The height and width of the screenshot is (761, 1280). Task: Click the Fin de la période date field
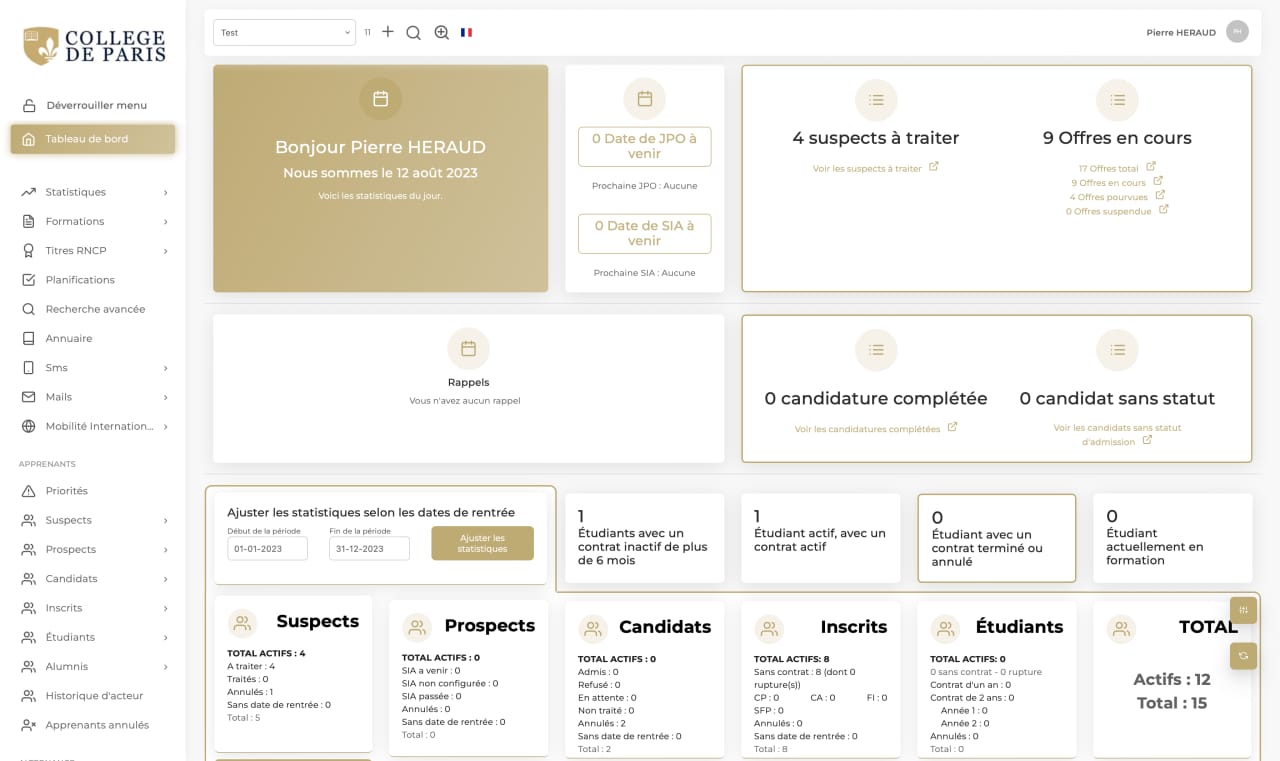point(369,549)
